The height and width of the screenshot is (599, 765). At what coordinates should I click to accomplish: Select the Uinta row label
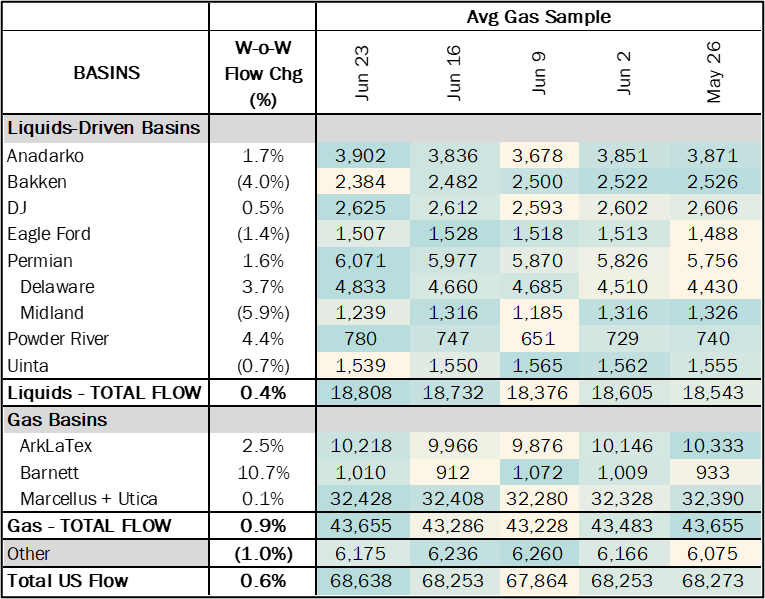pyautogui.click(x=28, y=365)
